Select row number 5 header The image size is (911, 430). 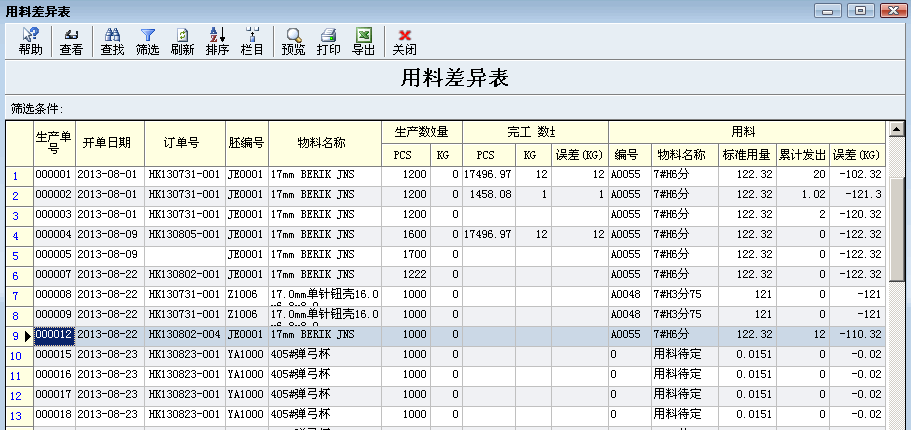point(19,256)
